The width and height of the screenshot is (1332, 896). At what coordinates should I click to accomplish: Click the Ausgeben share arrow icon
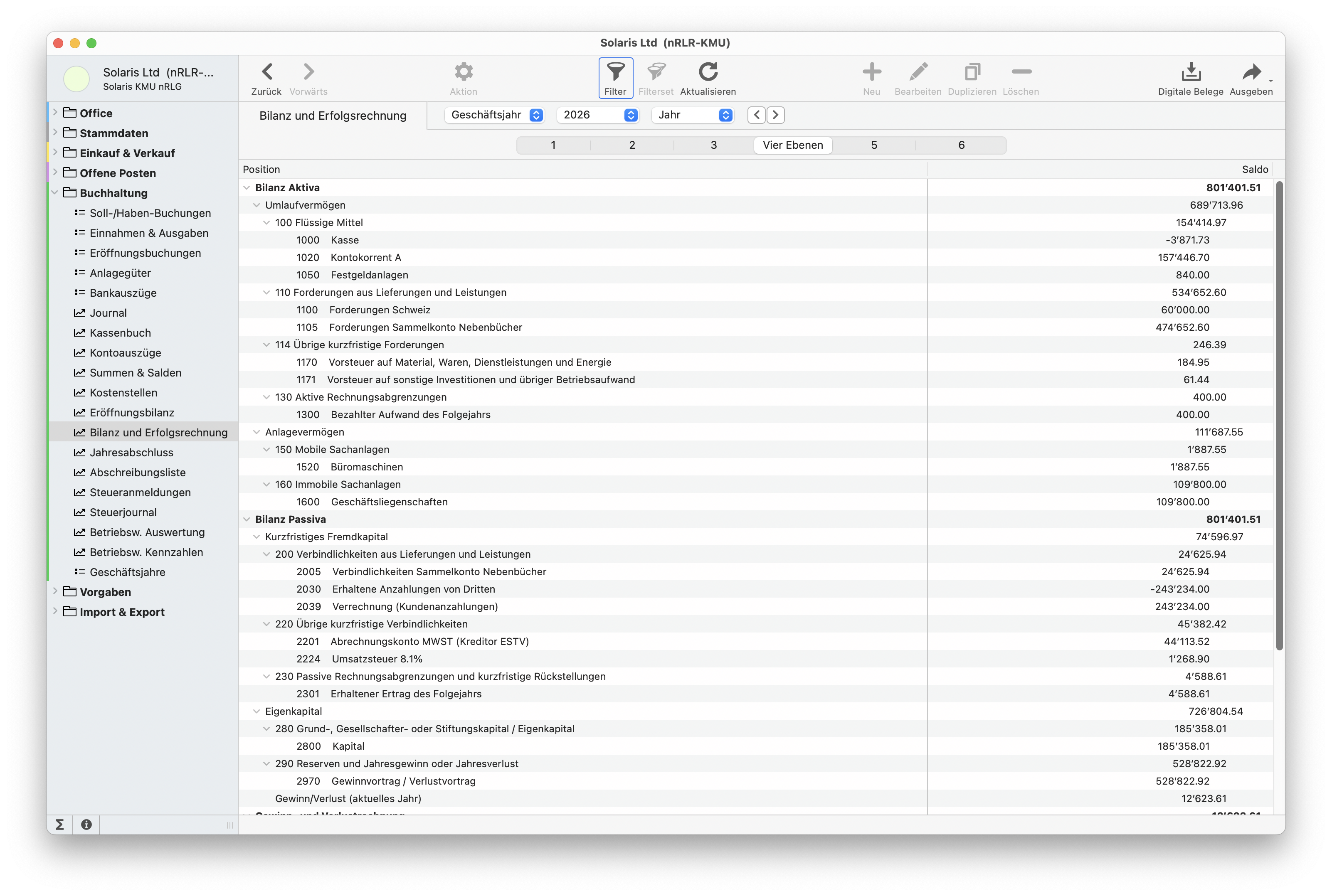[1251, 73]
